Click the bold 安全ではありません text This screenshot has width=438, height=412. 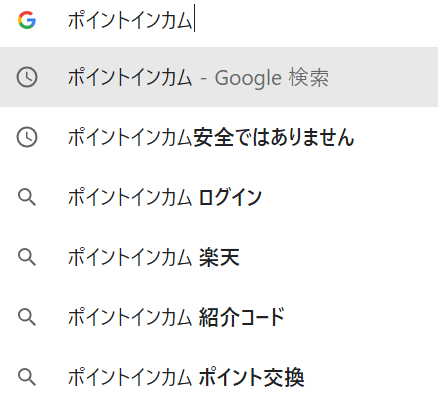coord(273,137)
